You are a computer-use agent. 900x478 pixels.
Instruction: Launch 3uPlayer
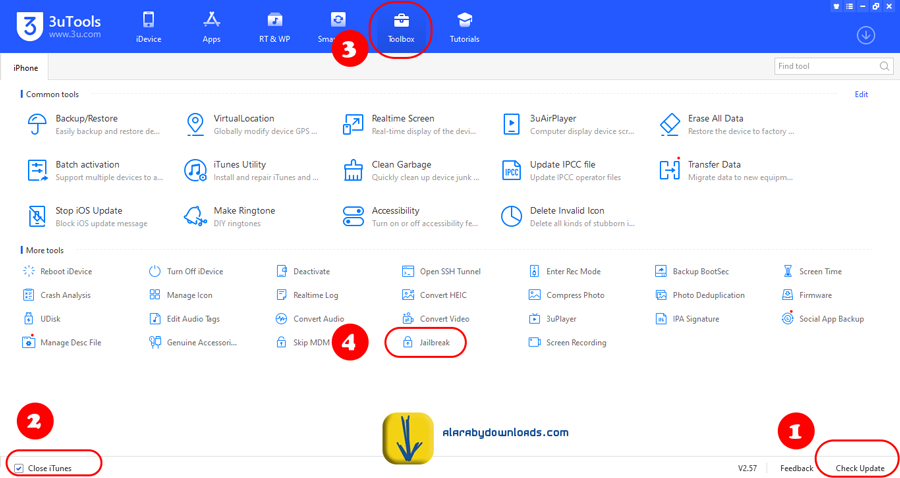(553, 318)
